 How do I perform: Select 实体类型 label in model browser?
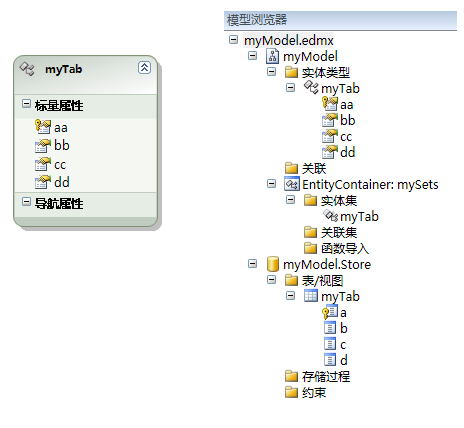pos(326,73)
